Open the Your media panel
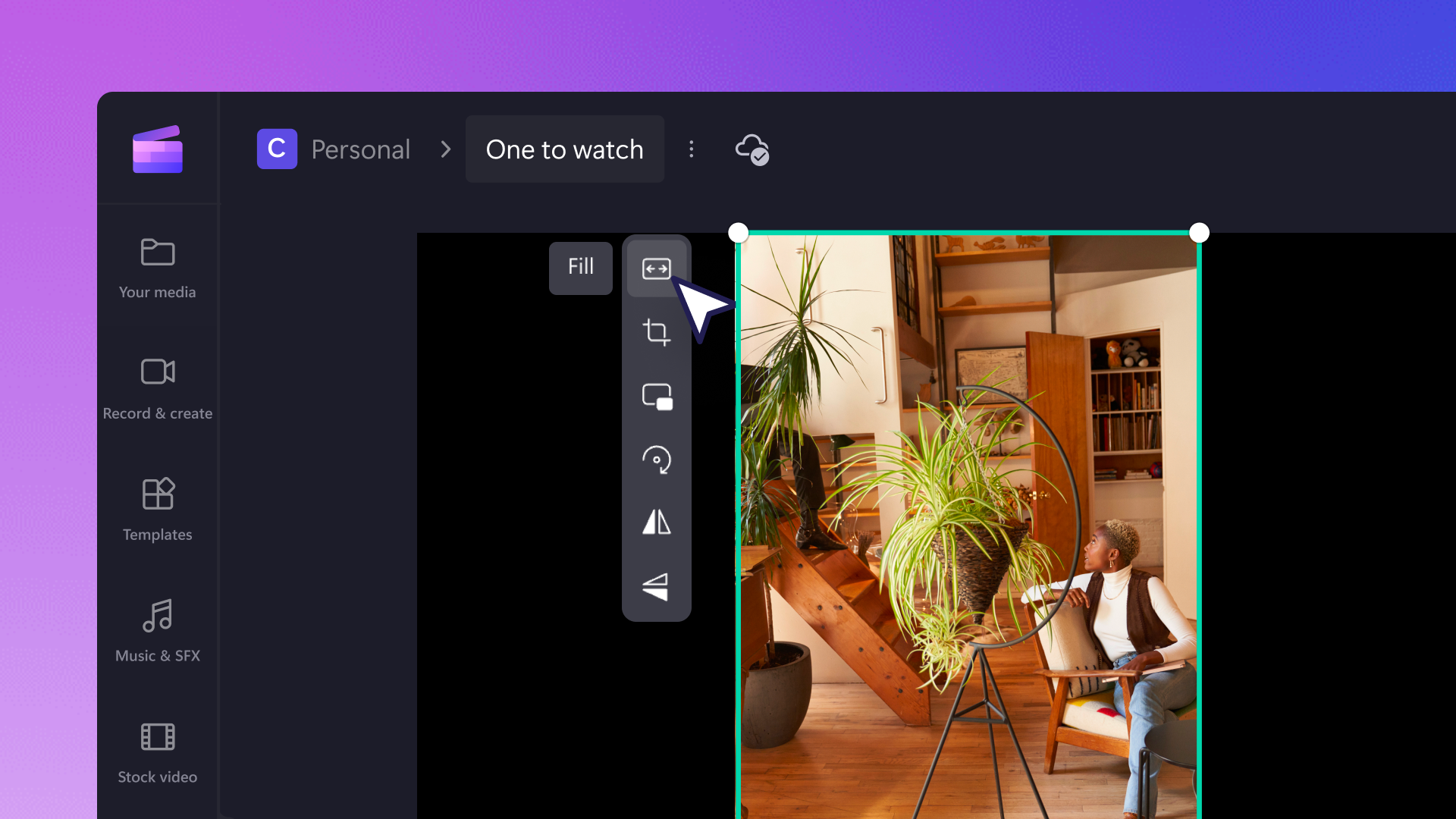Viewport: 1456px width, 819px height. coord(158,269)
